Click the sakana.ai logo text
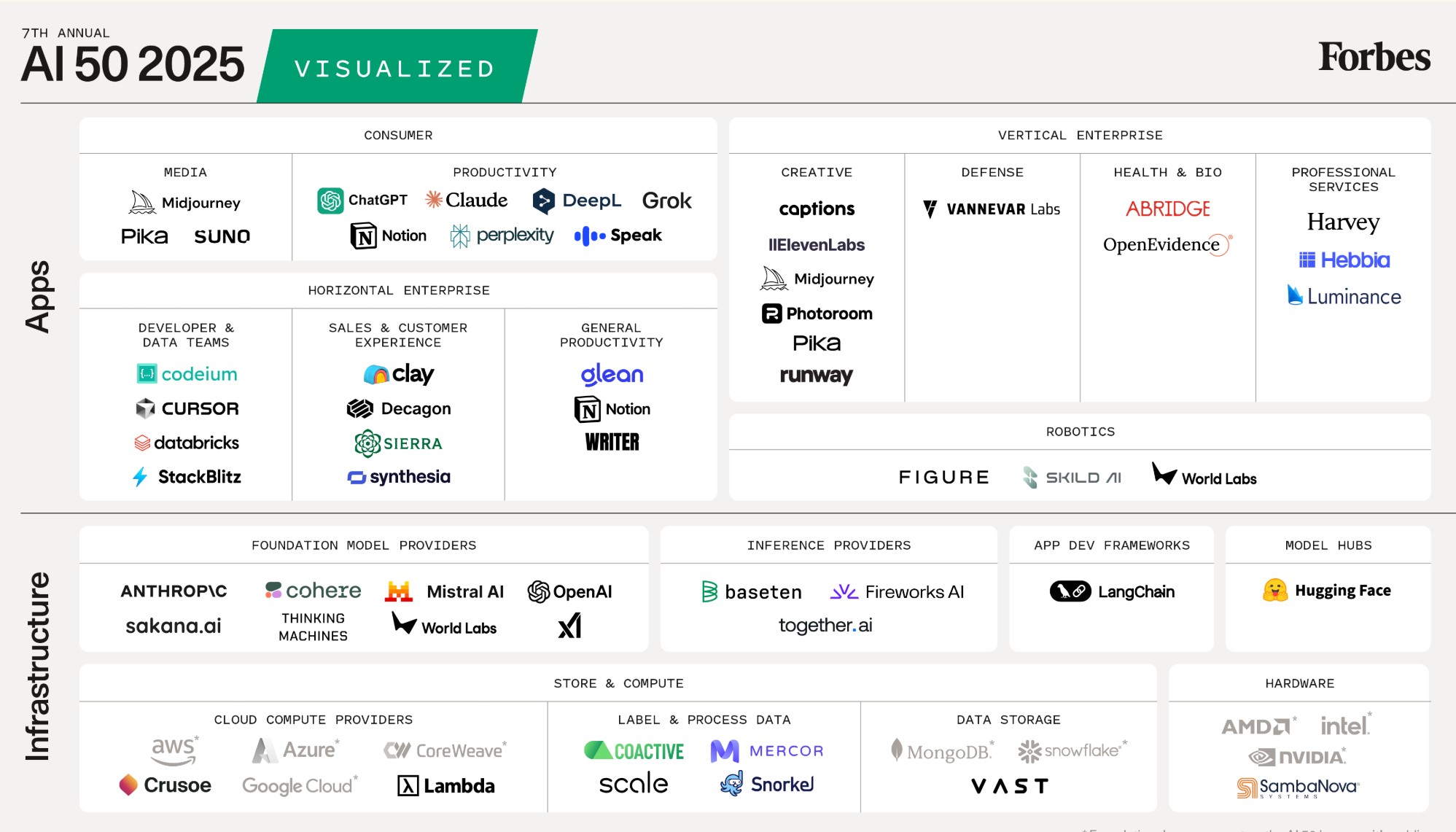Viewport: 1456px width, 832px height. [174, 626]
